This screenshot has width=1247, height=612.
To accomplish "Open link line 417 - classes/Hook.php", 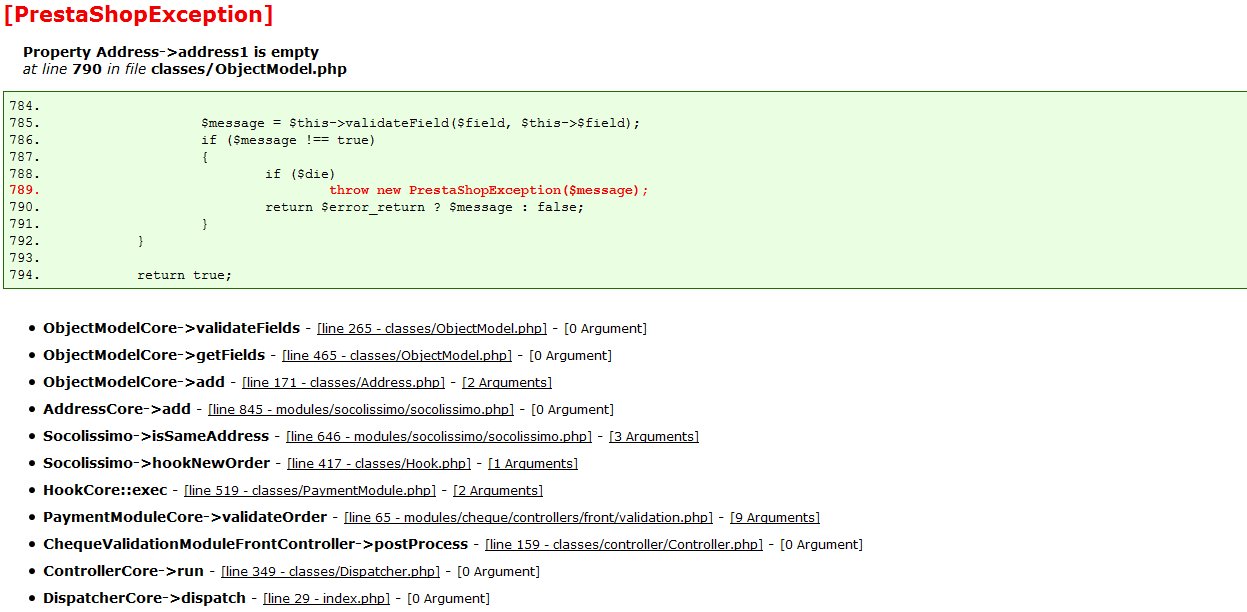I will click(x=379, y=463).
